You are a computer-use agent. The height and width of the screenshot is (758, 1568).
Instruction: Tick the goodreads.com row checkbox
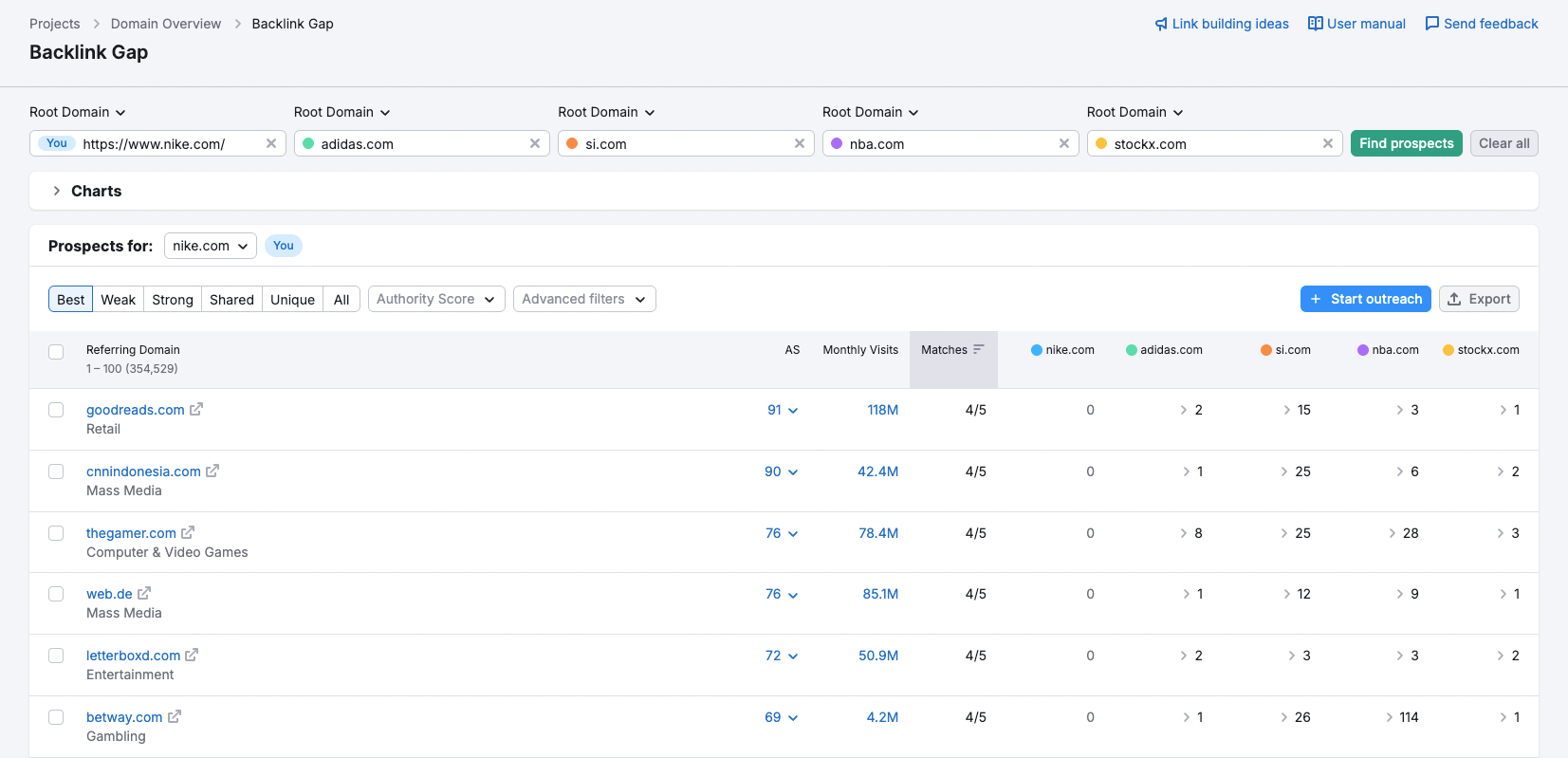coord(56,410)
